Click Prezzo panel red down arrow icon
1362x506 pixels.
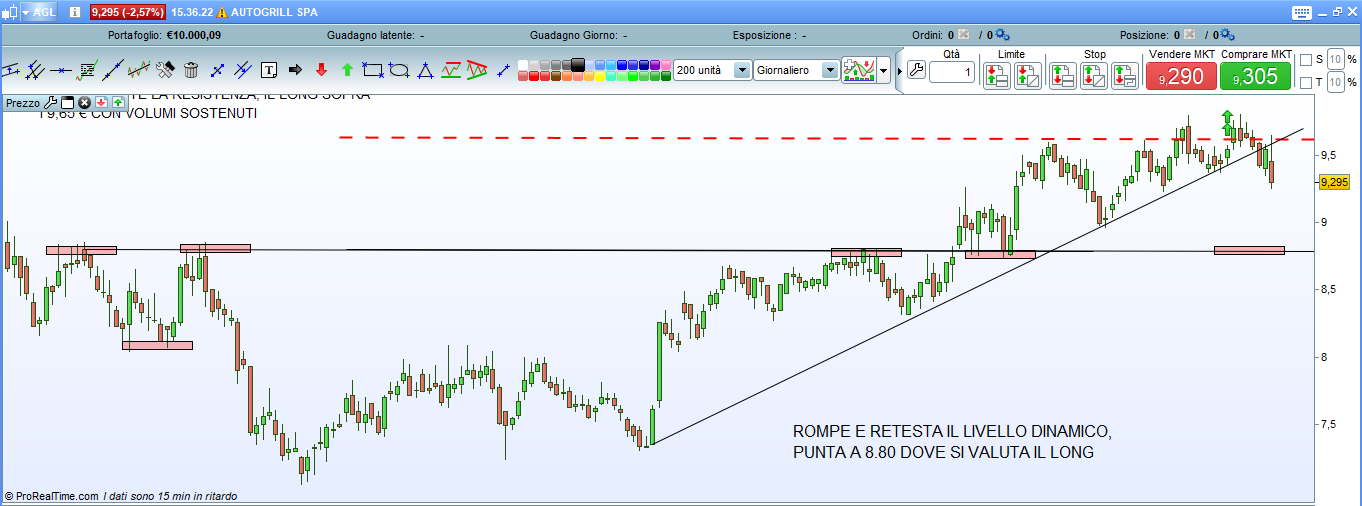[101, 102]
